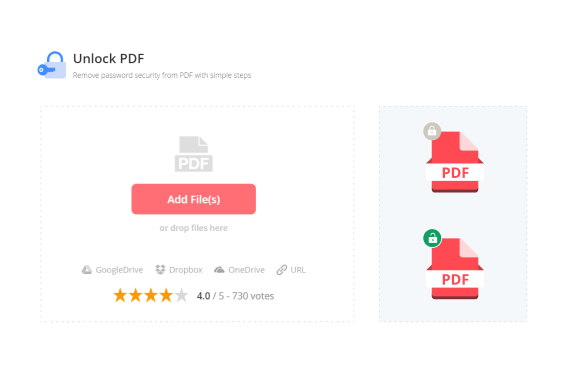Select the locked red PDF illustration
Viewport: 565px width, 378px height.
point(455,161)
